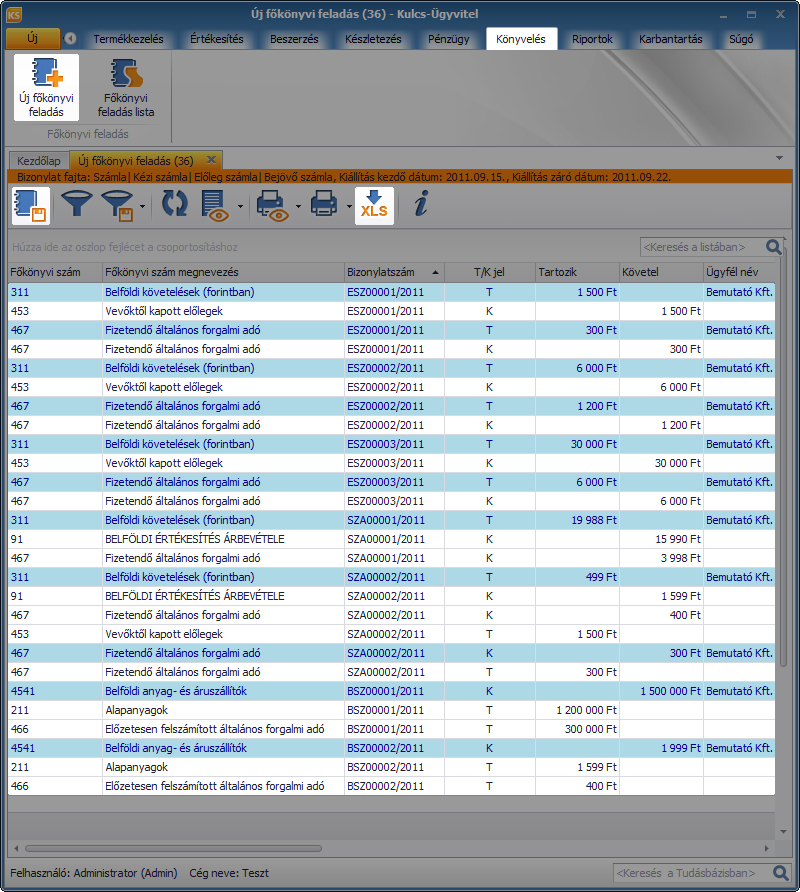Select Előzetesen felszámított row with 400 Ft
800x892 pixels.
coord(391,786)
